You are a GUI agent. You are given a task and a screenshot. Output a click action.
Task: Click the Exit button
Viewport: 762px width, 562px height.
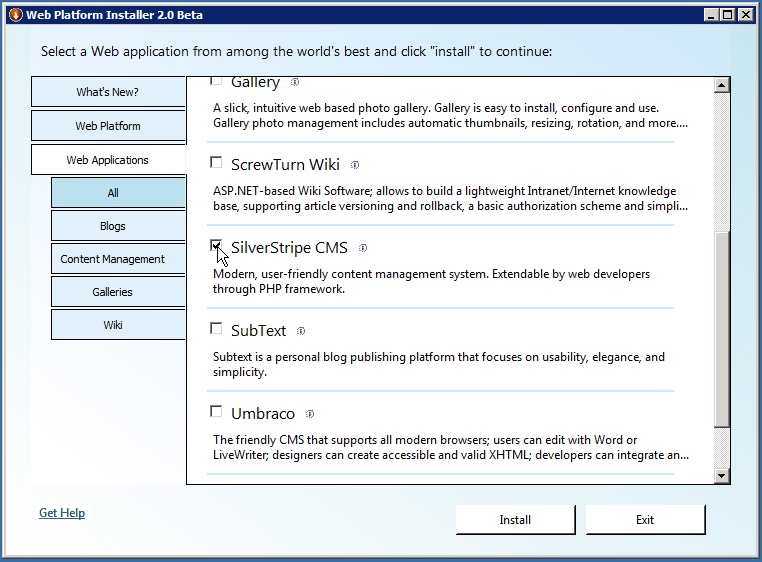coord(645,520)
